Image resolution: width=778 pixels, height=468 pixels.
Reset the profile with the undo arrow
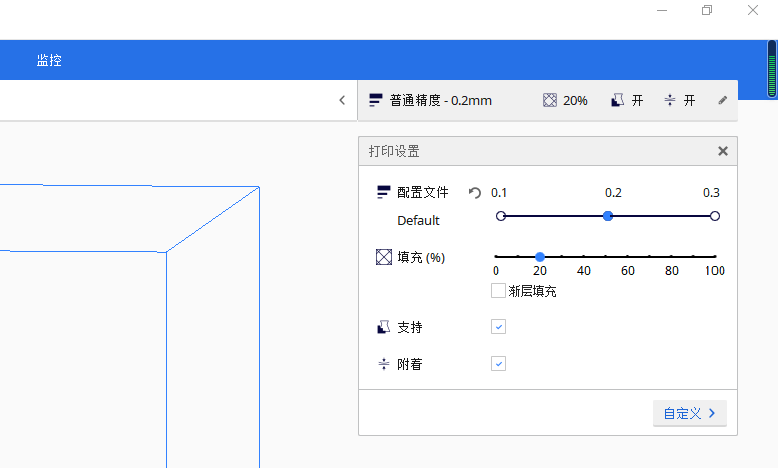[475, 193]
